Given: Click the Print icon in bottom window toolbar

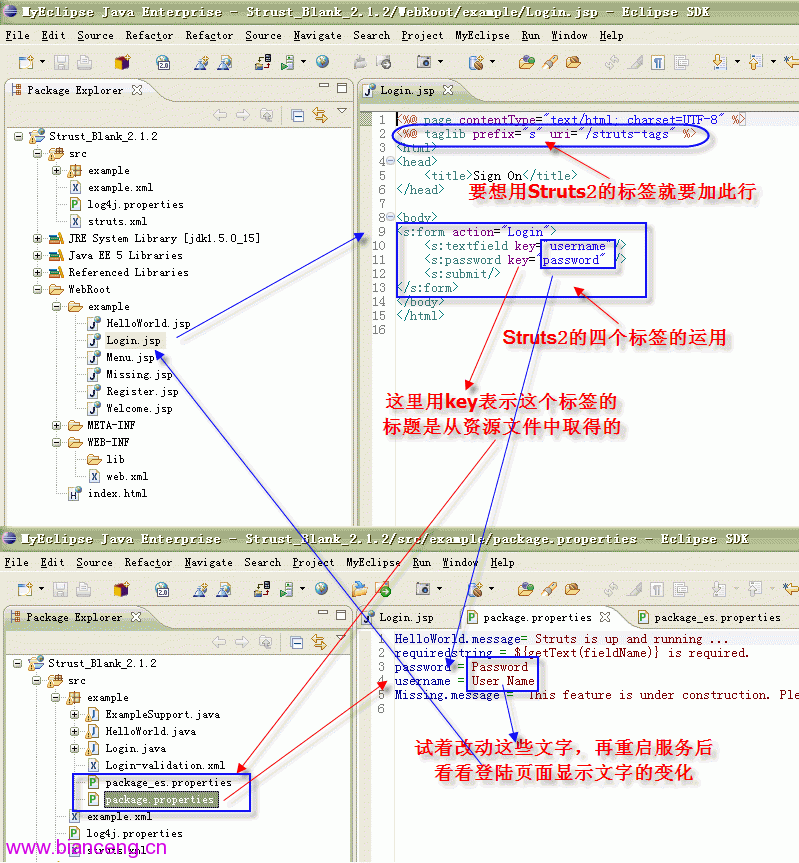Looking at the screenshot, I should tap(83, 589).
